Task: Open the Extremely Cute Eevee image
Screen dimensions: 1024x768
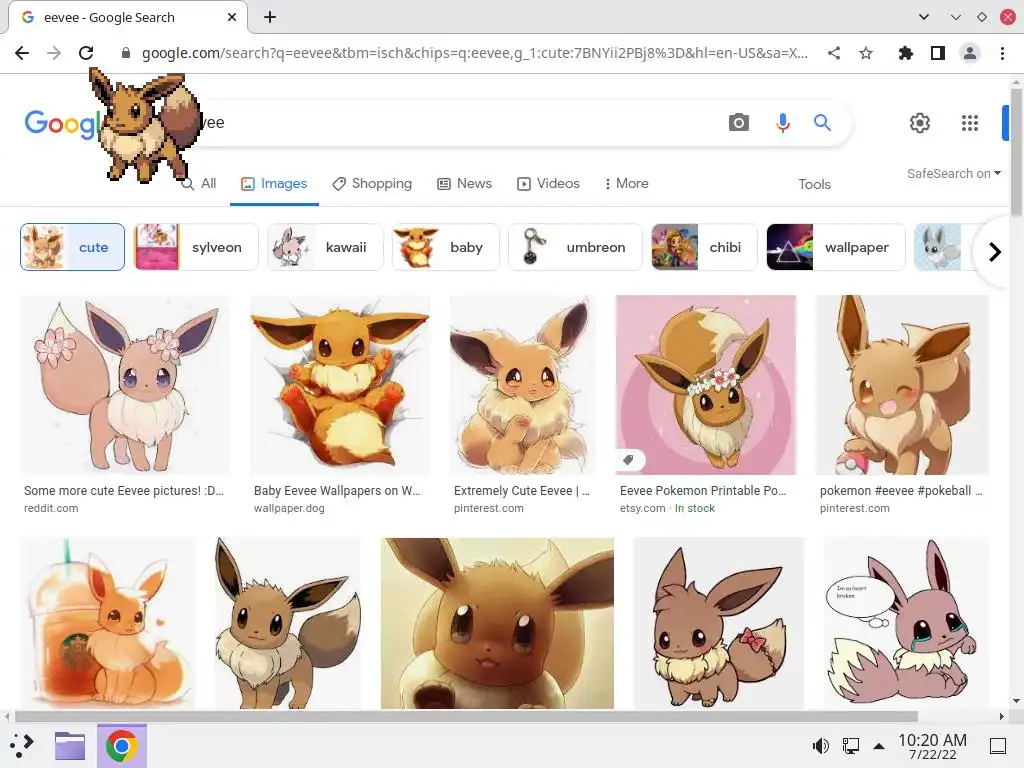Action: coord(523,385)
